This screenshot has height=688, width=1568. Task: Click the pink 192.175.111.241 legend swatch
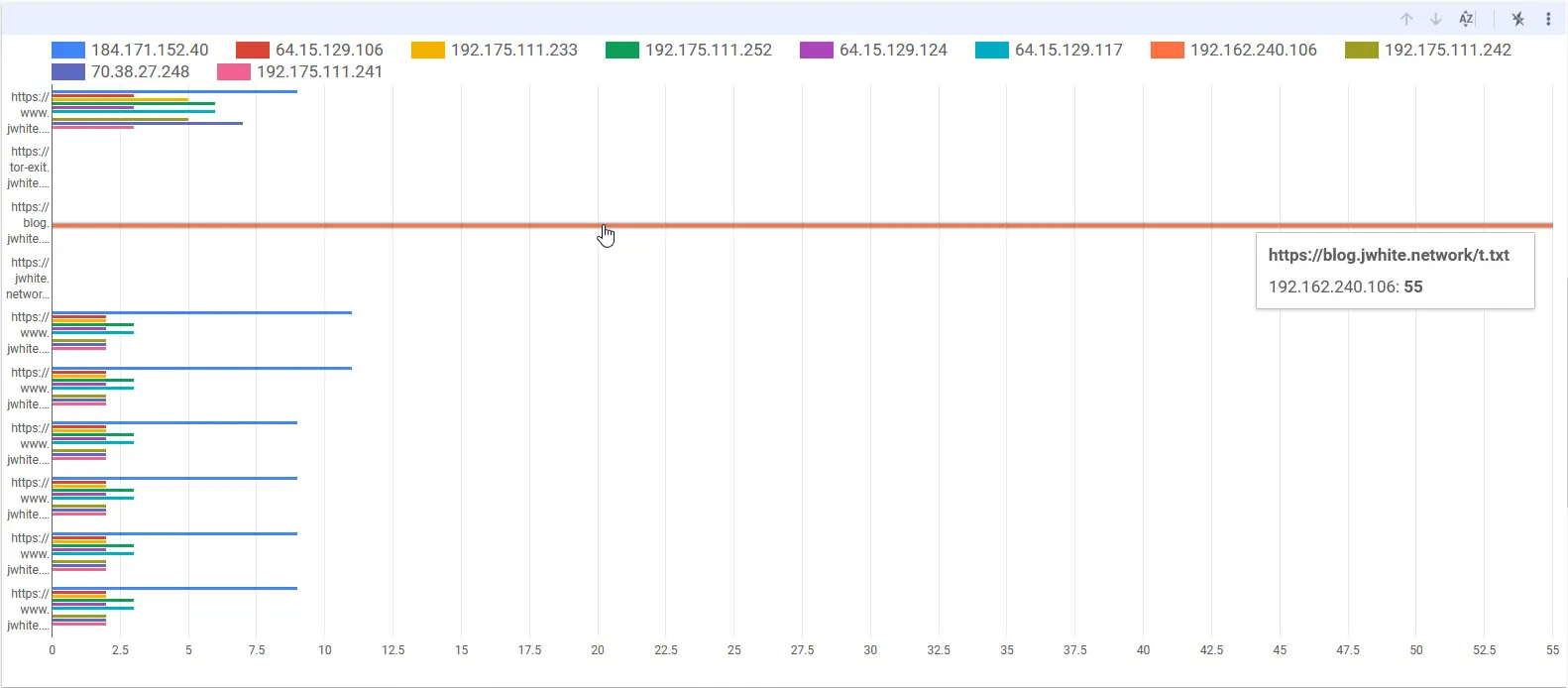(x=234, y=71)
